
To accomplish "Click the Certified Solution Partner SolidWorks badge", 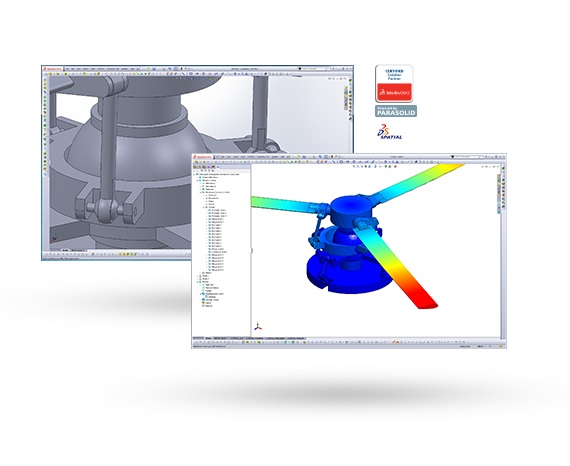I will pos(394,84).
